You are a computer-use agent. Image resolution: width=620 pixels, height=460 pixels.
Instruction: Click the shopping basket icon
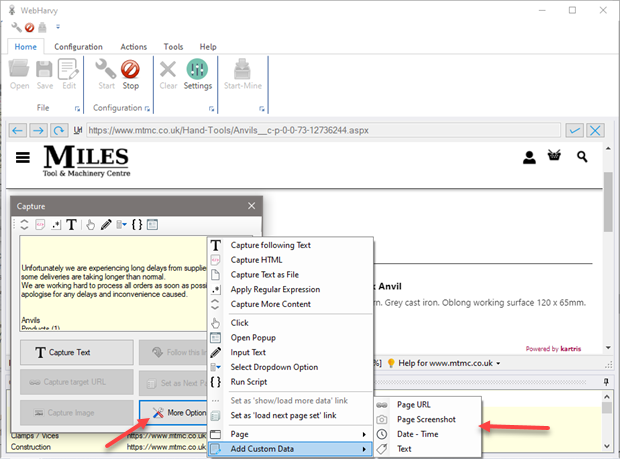[x=555, y=157]
